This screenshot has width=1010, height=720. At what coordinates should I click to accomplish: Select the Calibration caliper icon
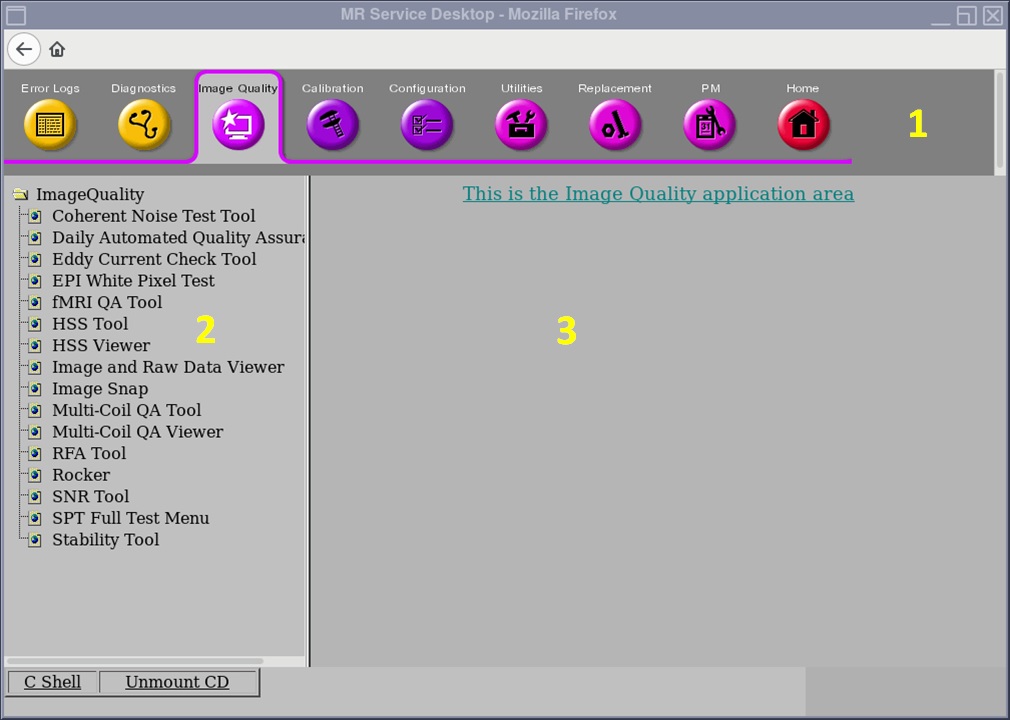tap(333, 125)
